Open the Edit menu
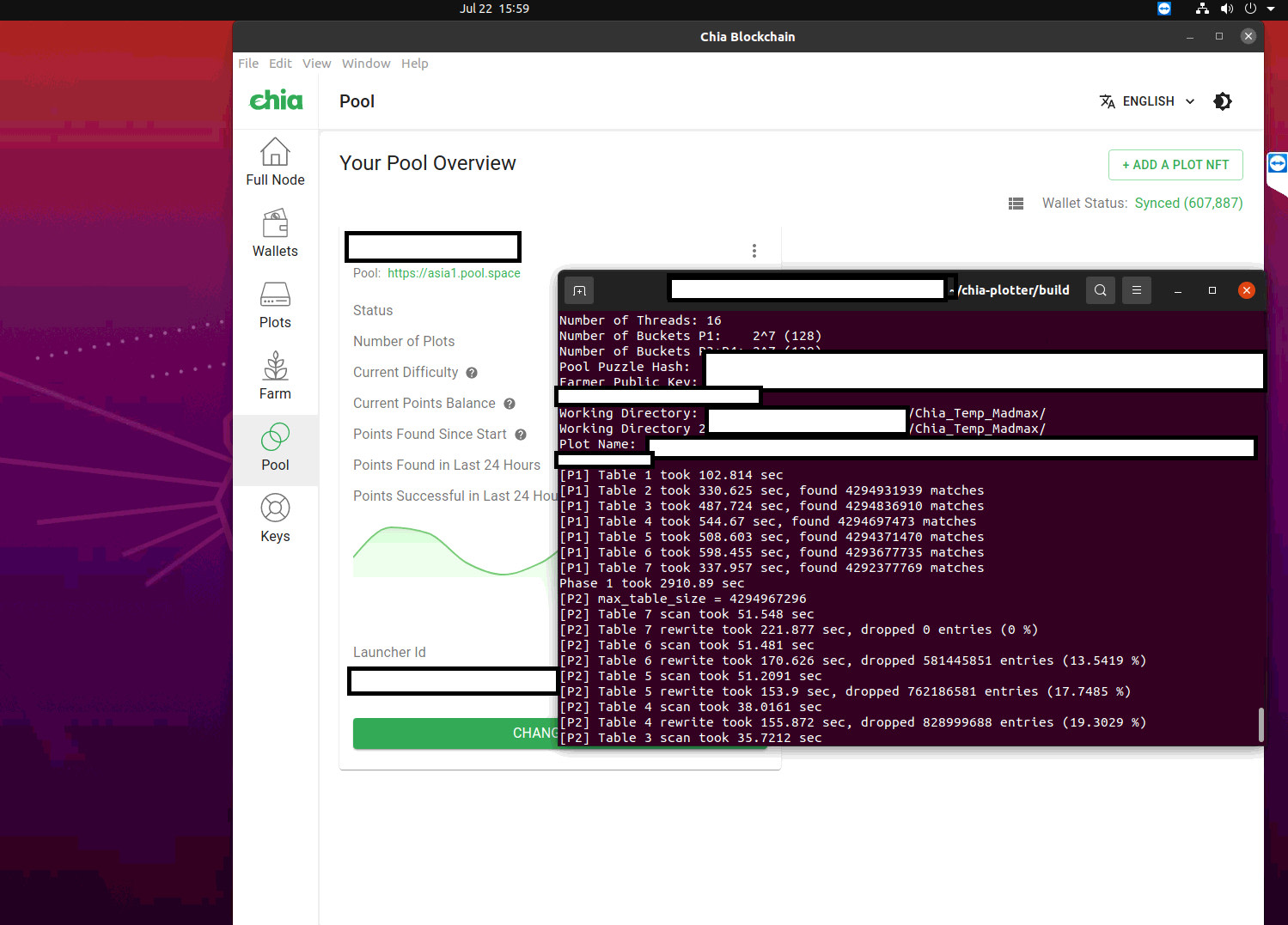Image resolution: width=1288 pixels, height=925 pixels. tap(280, 64)
